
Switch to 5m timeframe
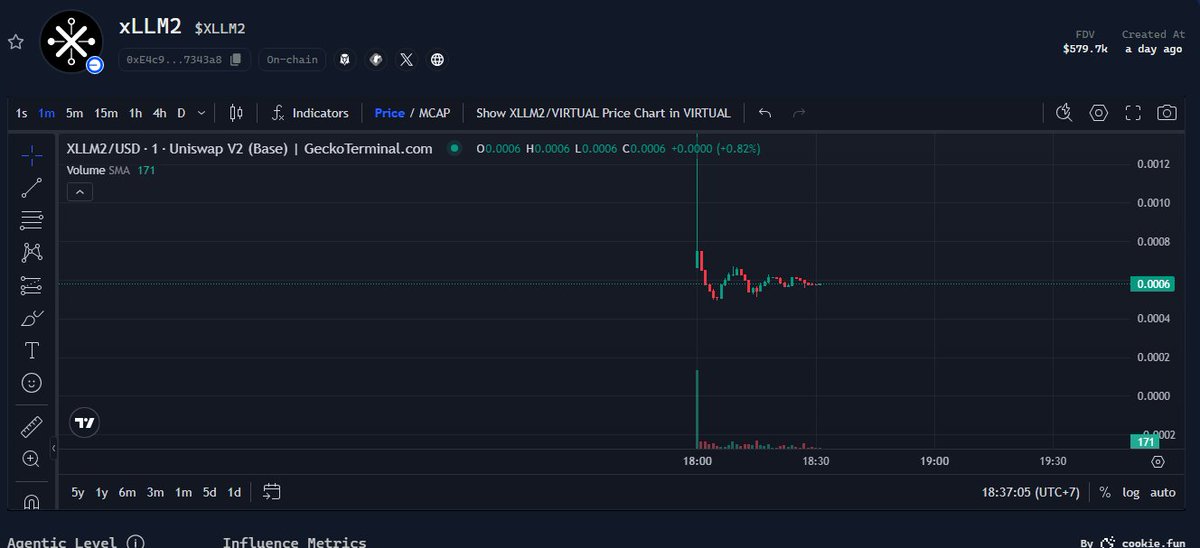(x=74, y=113)
